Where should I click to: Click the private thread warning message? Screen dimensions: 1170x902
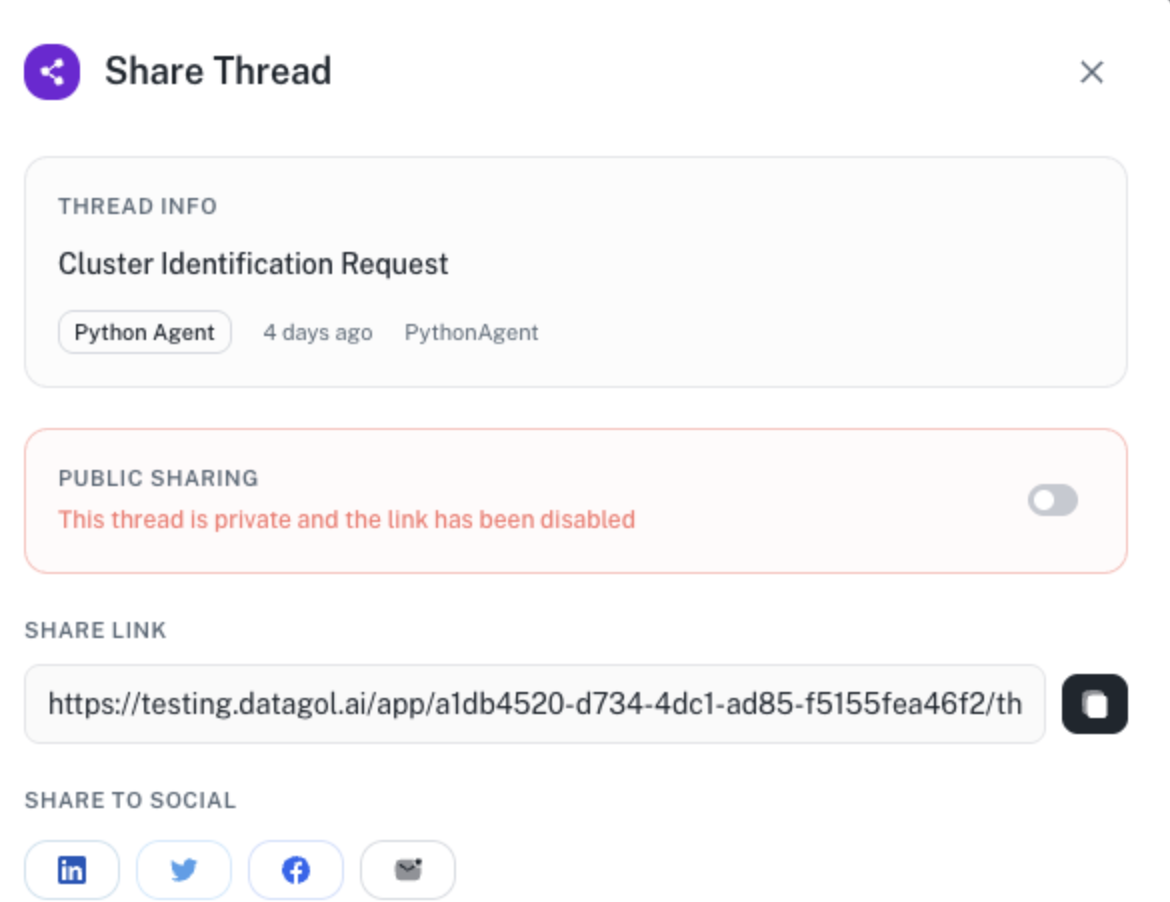346,520
